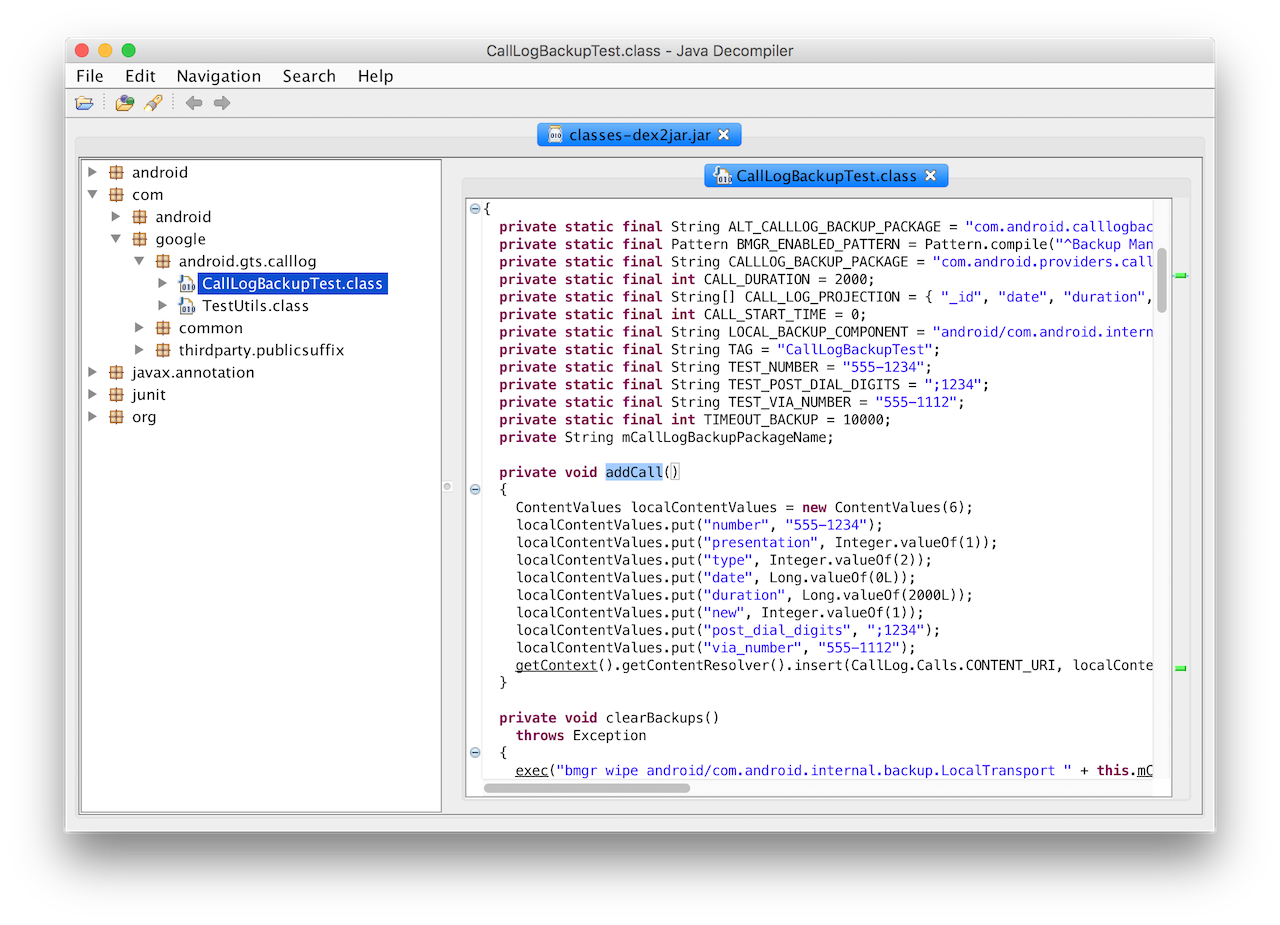This screenshot has width=1280, height=925.
Task: Close the CallLogBackupTest.class editor tab
Action: tap(930, 176)
